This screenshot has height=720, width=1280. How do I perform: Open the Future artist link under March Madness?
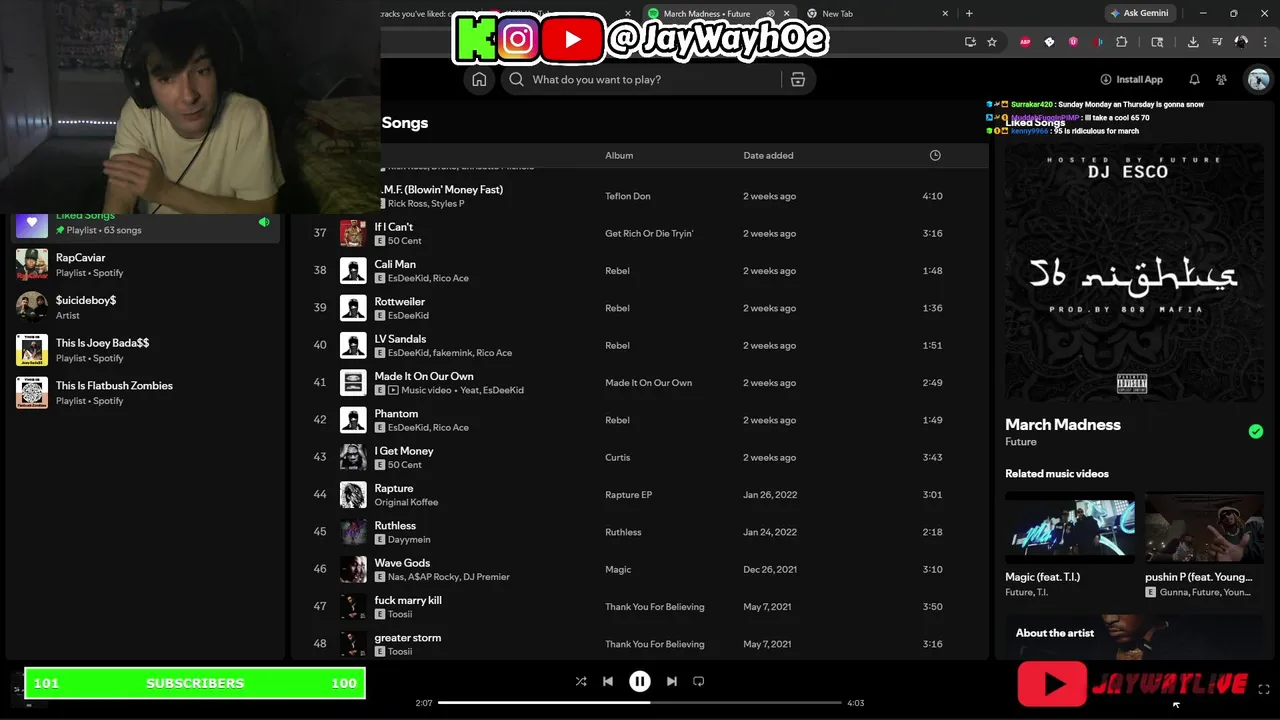(x=1021, y=442)
